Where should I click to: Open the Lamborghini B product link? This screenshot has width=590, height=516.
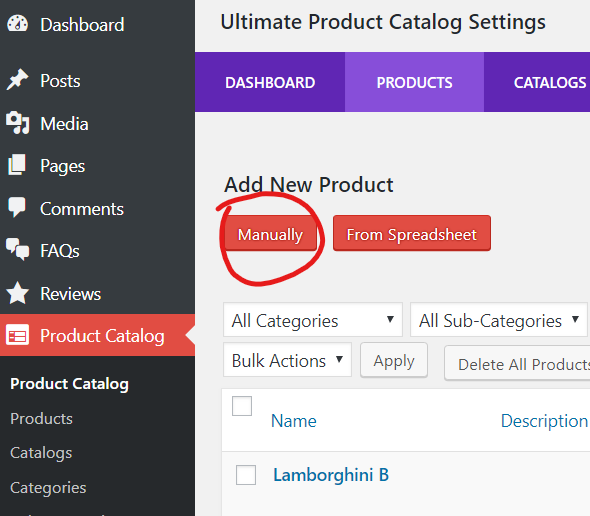tap(331, 475)
